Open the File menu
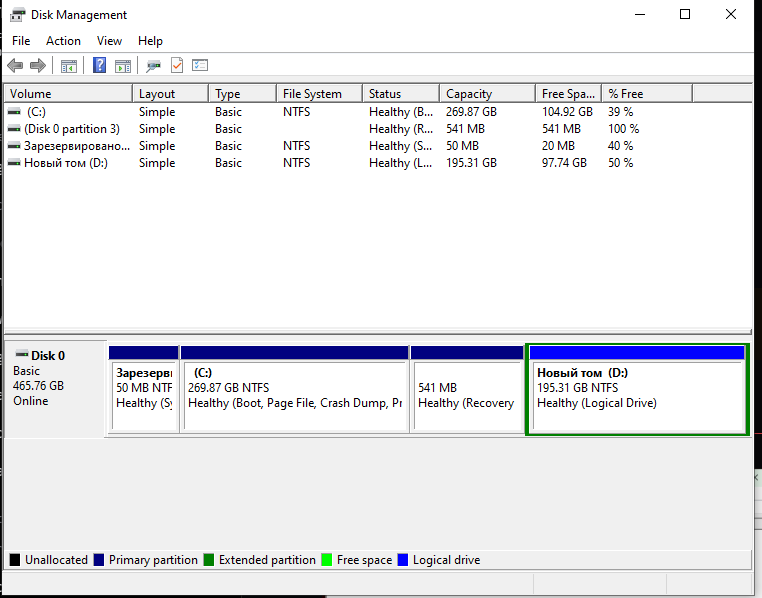762x598 pixels. (21, 41)
